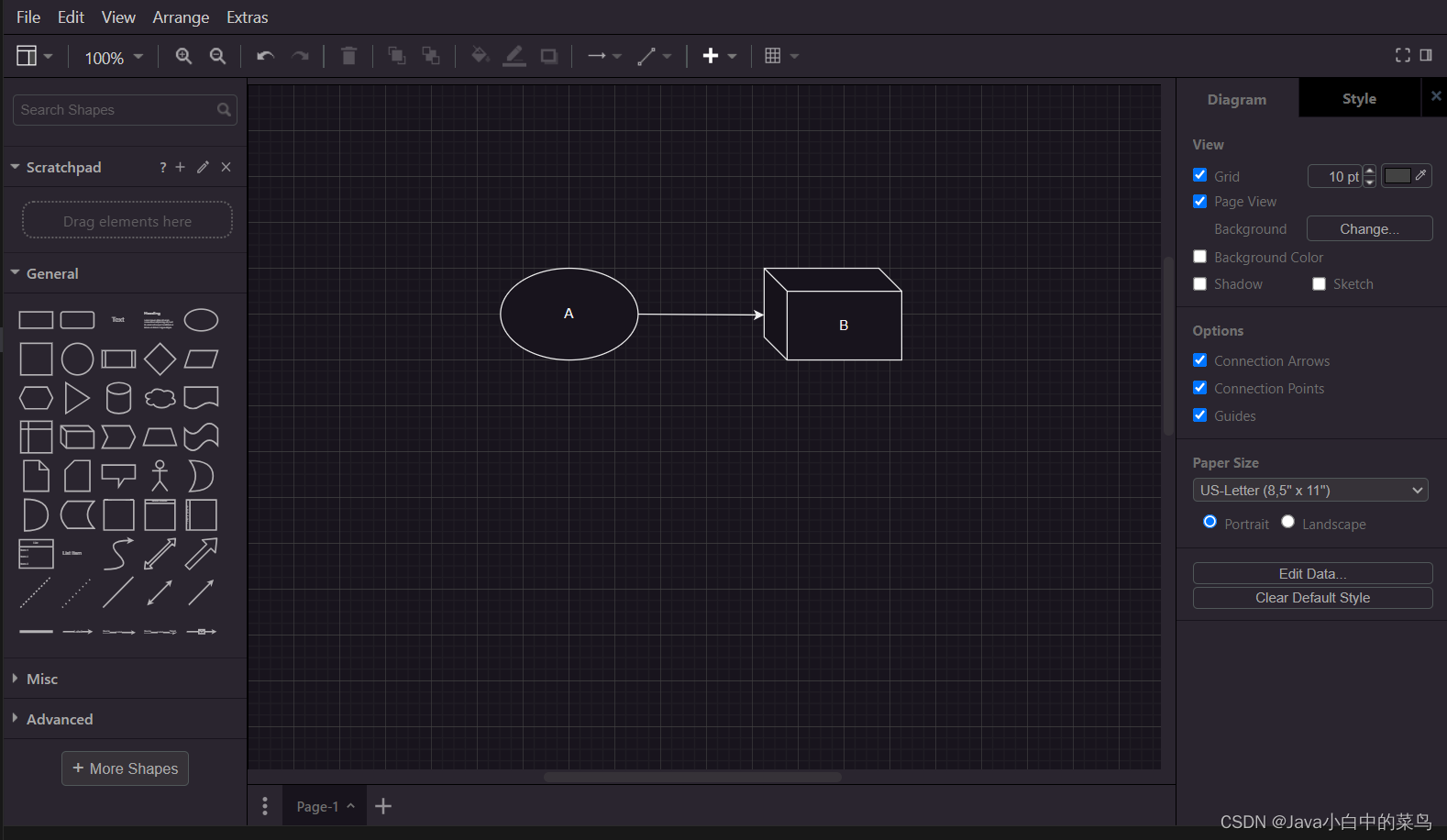The width and height of the screenshot is (1447, 840).
Task: Edit the Scratchpad with pencil icon
Action: coord(203,167)
